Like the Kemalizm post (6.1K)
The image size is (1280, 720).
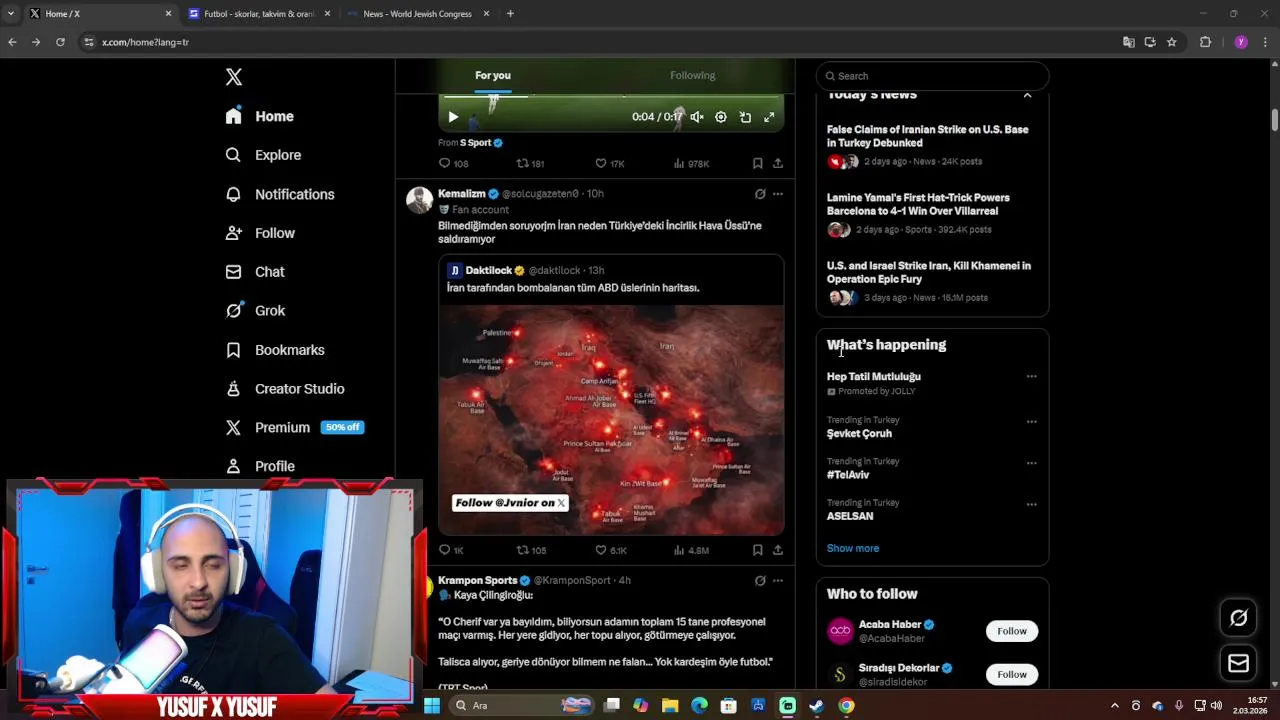[x=610, y=550]
